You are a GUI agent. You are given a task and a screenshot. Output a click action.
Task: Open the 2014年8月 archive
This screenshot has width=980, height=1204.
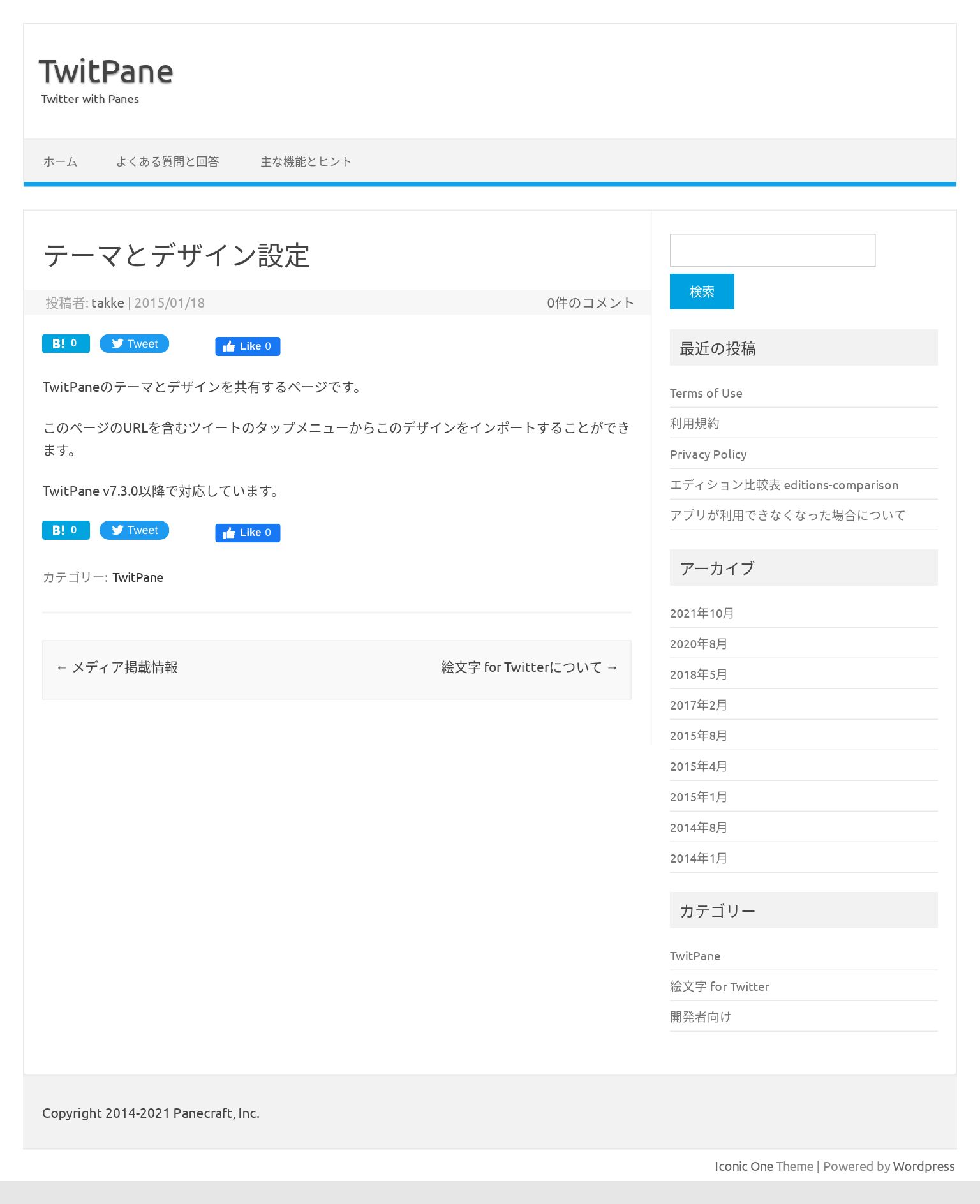pyautogui.click(x=699, y=828)
